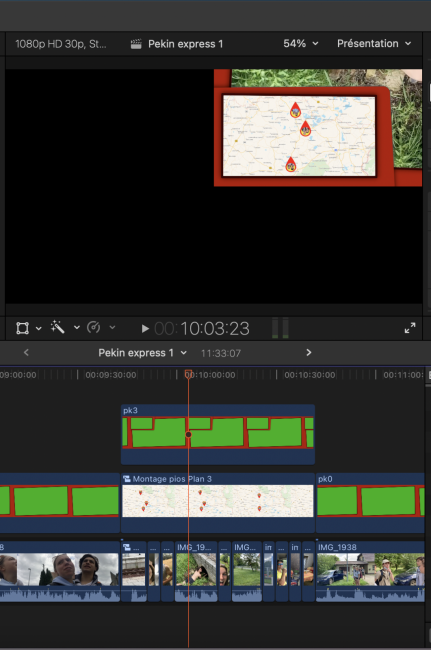Click the retime speedometer icon

(x=94, y=327)
